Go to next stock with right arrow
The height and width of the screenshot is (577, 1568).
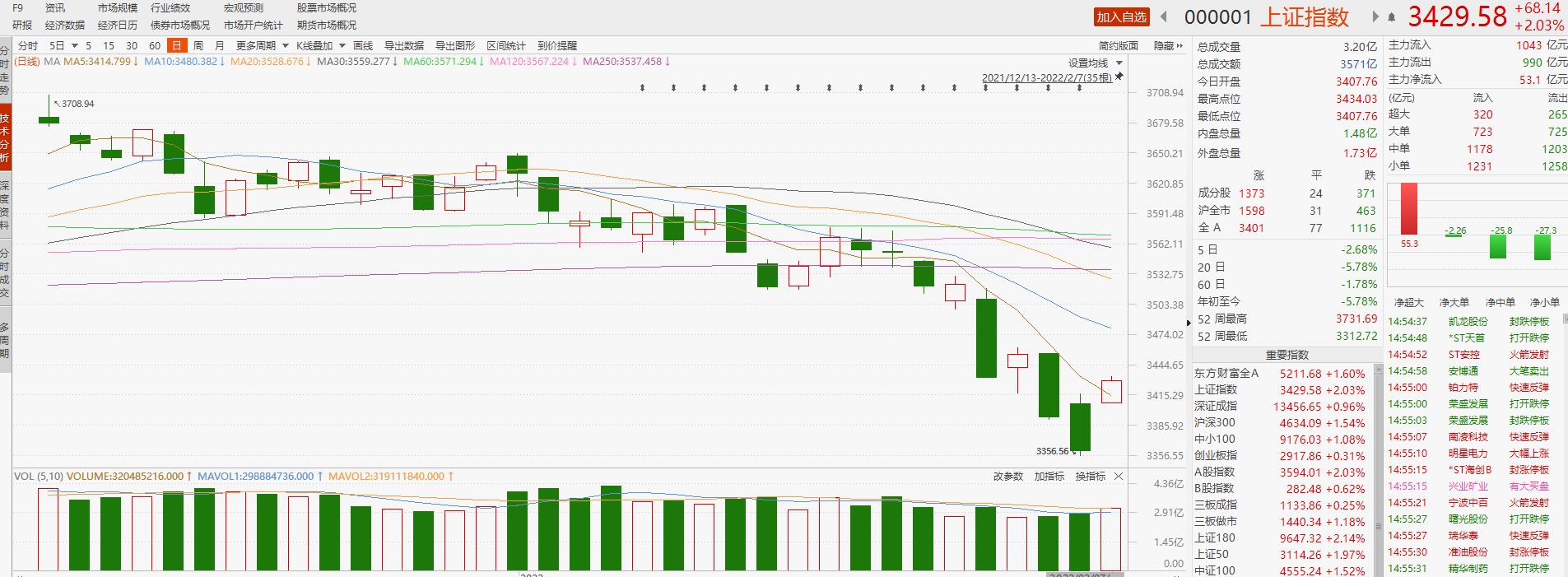tap(1375, 16)
